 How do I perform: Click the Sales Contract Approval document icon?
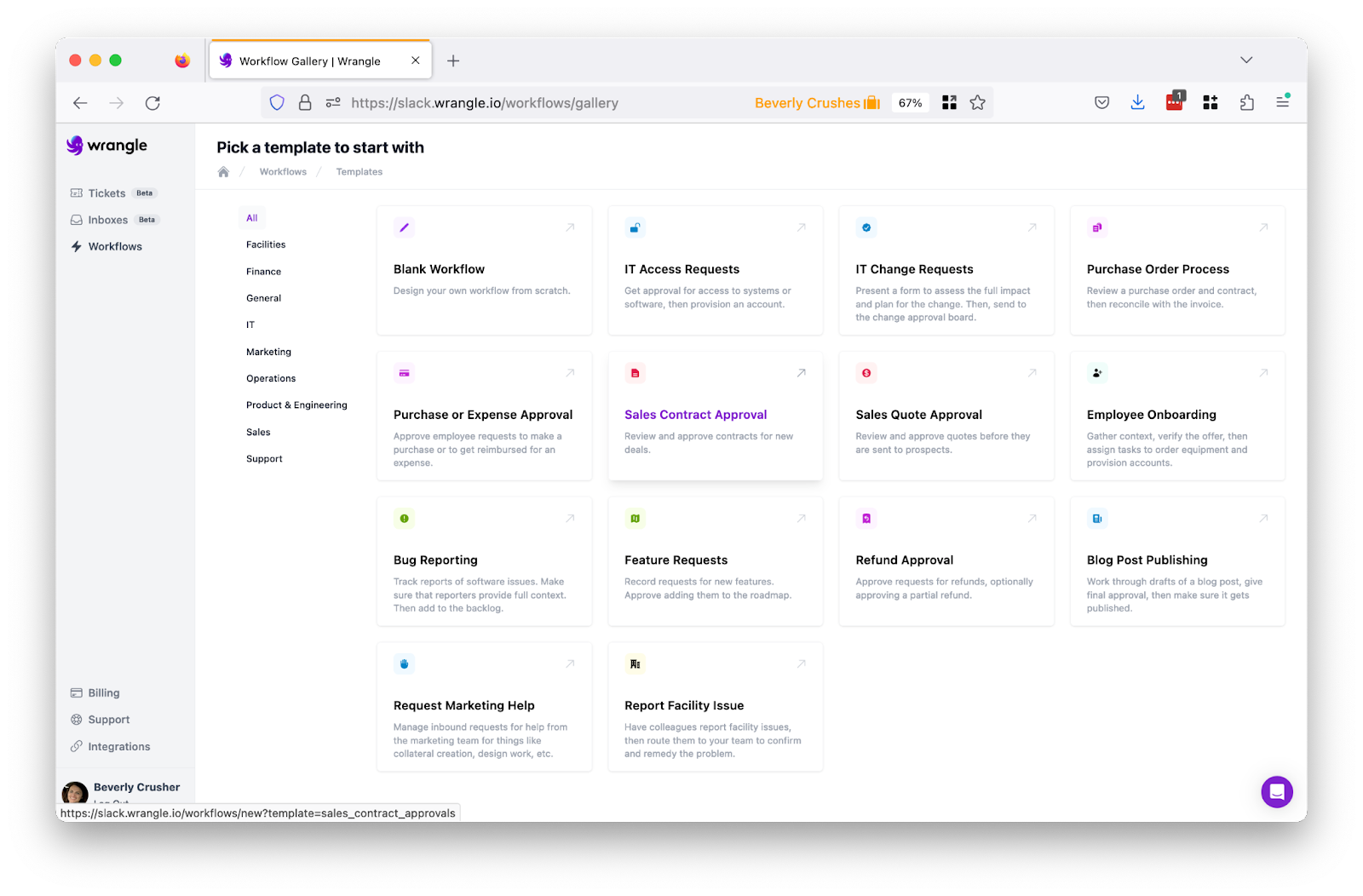635,373
